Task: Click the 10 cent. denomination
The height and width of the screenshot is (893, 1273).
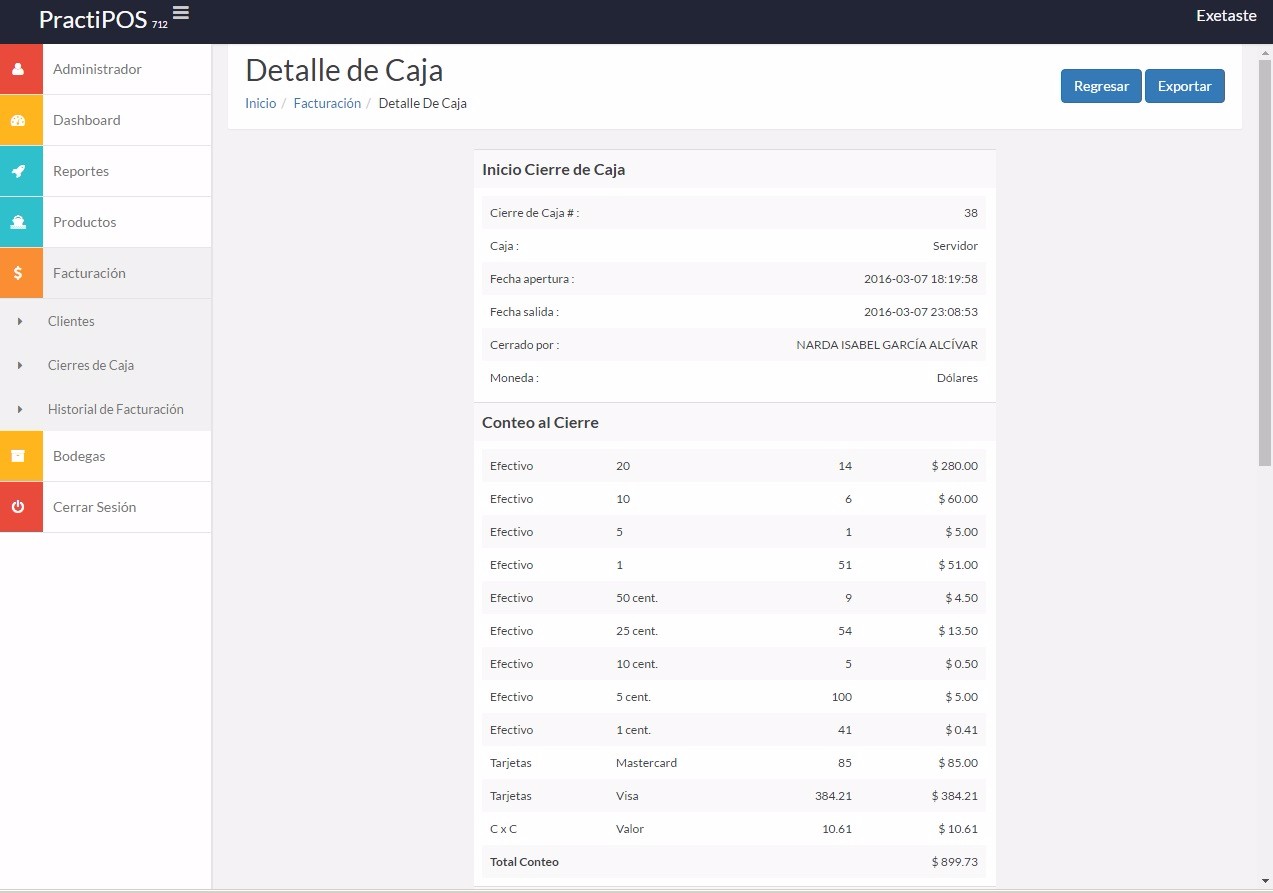Action: (x=637, y=664)
